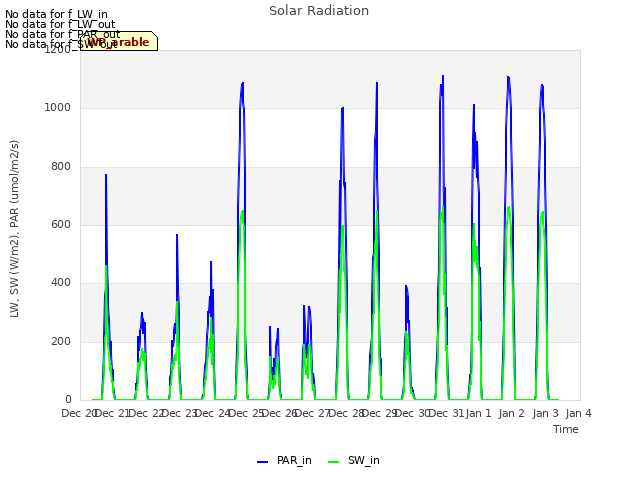Click the Jan 1 x-axis tick label
Viewport: 640px width, 480px height.
(x=478, y=413)
